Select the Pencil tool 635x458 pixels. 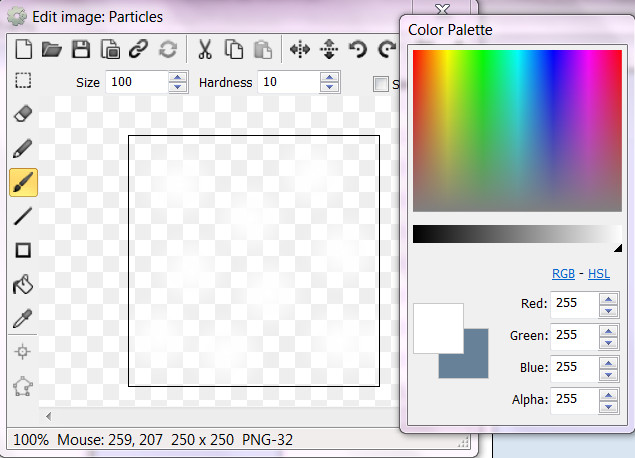pos(24,149)
